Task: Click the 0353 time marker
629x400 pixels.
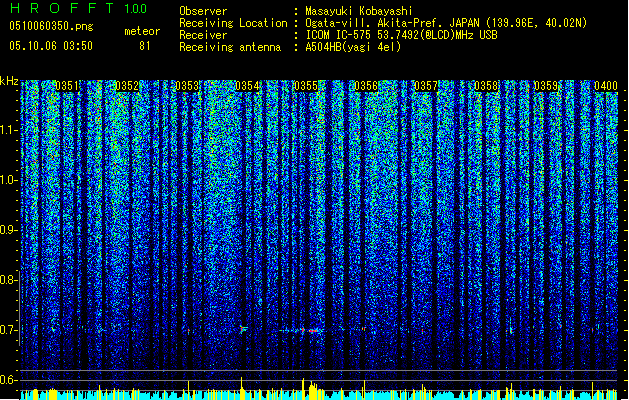Action: pyautogui.click(x=187, y=86)
